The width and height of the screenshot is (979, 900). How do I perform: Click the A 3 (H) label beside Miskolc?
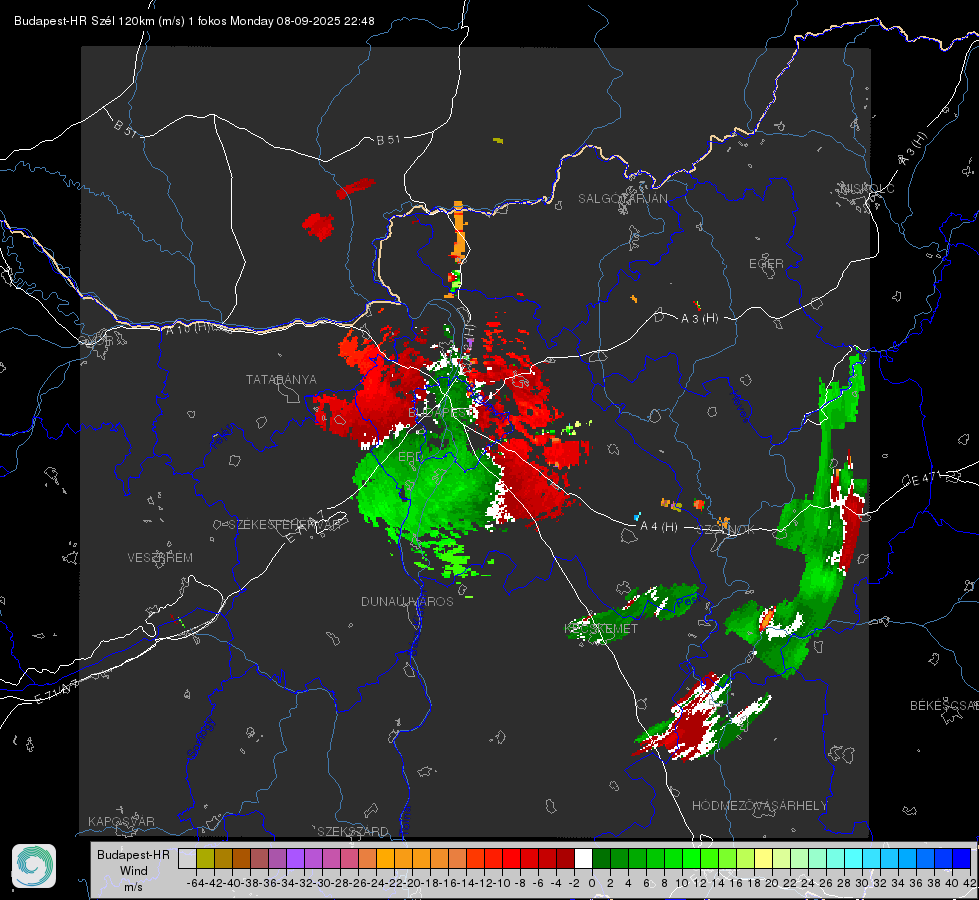pos(913,149)
